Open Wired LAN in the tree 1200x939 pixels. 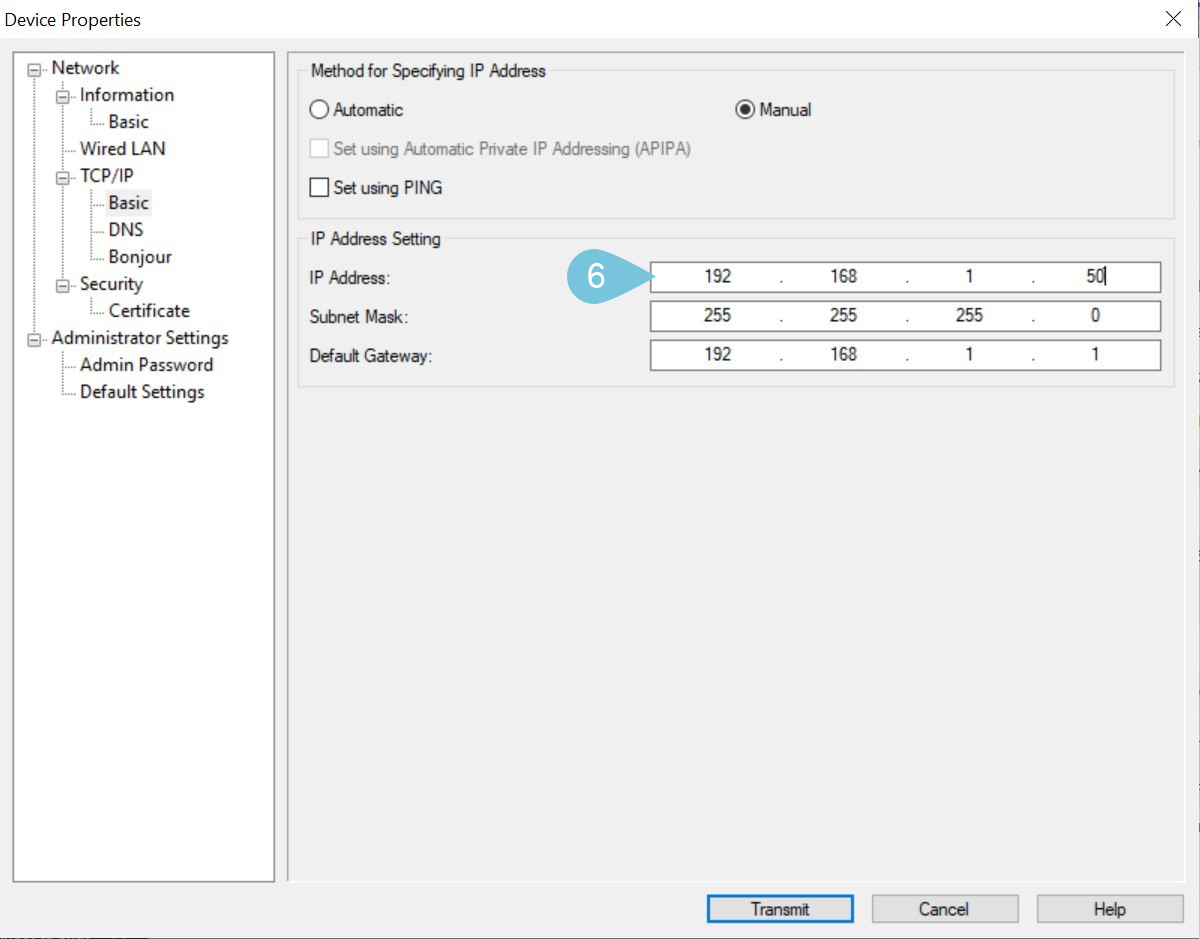click(122, 149)
